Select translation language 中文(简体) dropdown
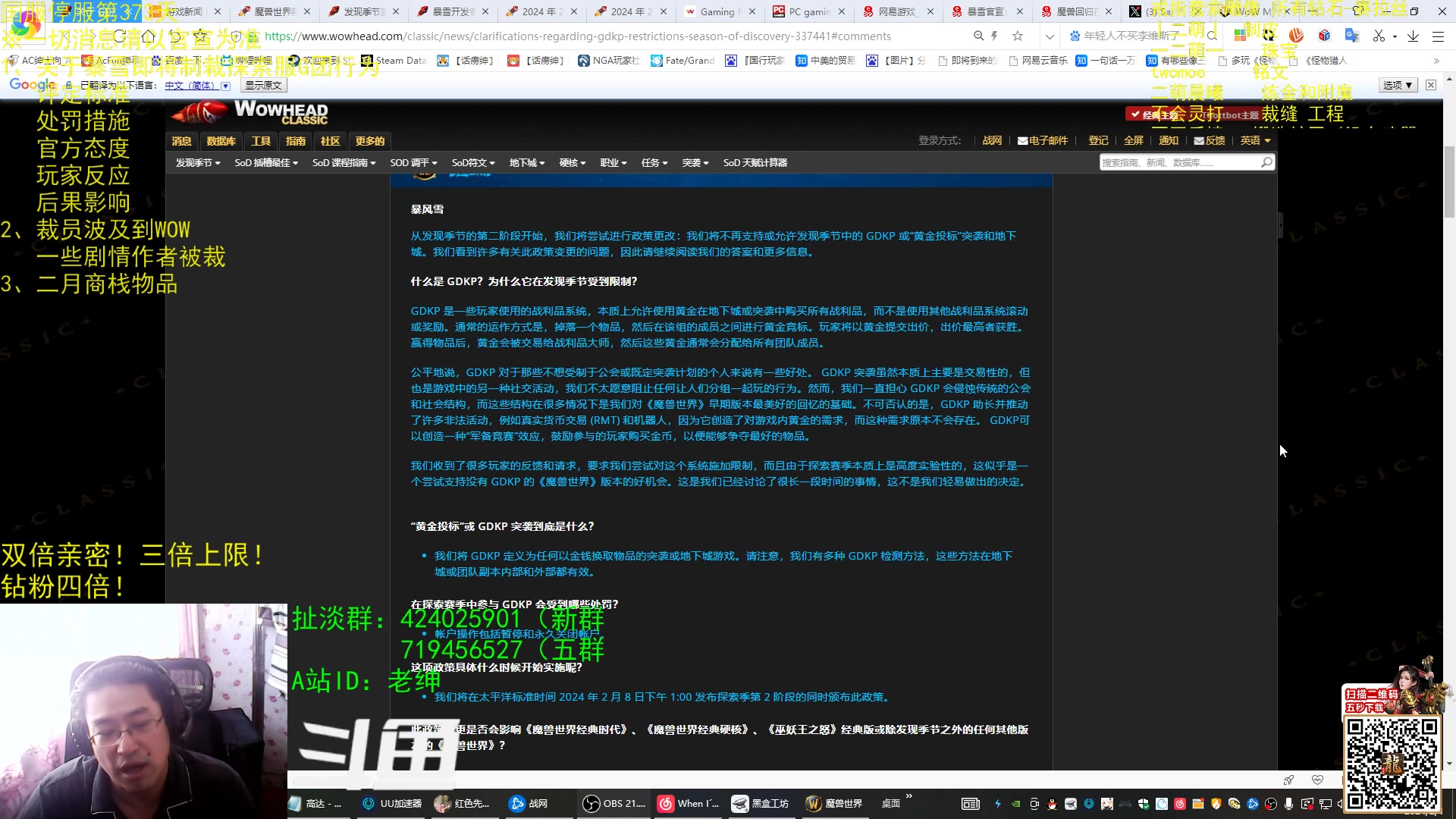 196,86
